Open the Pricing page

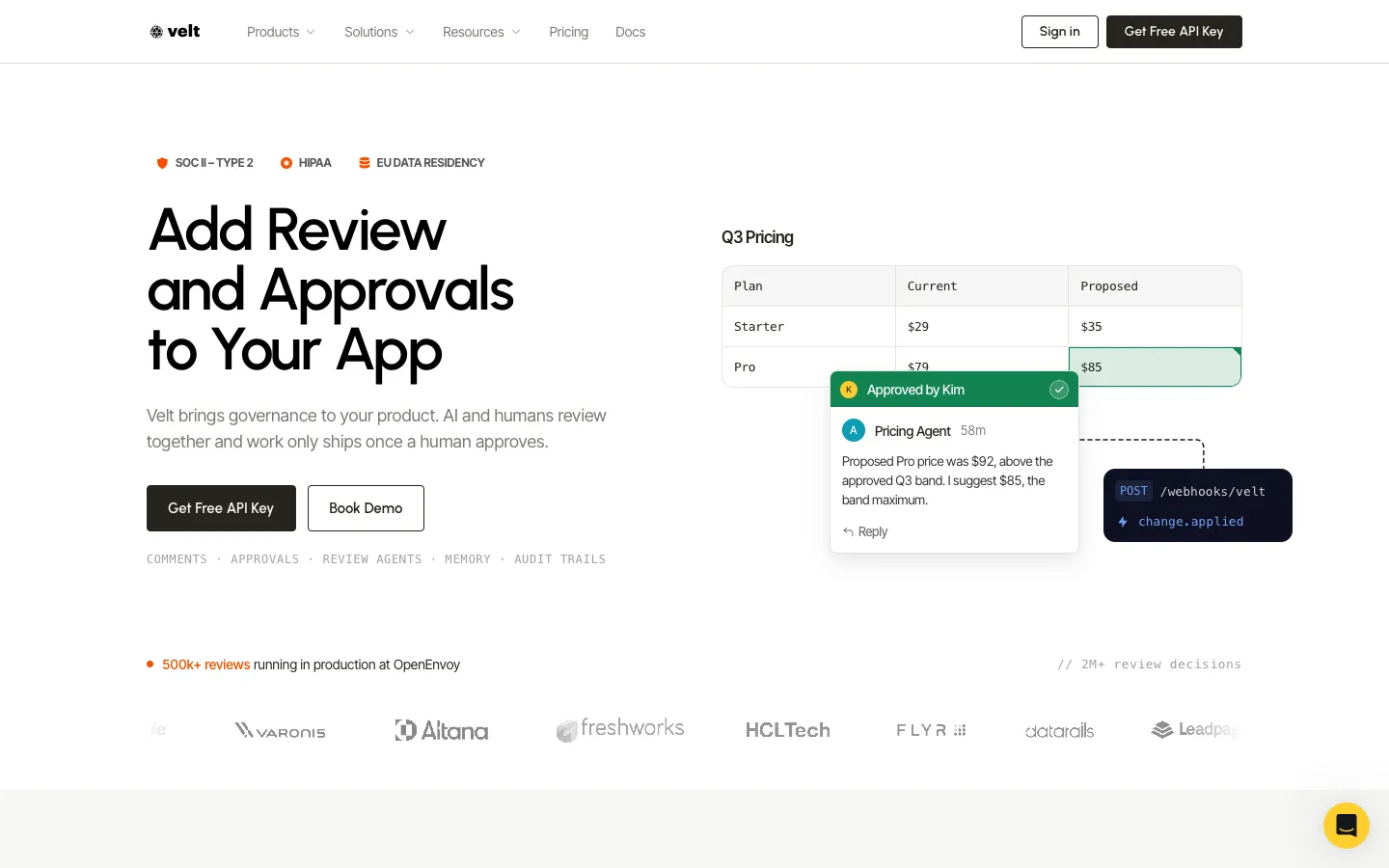click(x=568, y=32)
